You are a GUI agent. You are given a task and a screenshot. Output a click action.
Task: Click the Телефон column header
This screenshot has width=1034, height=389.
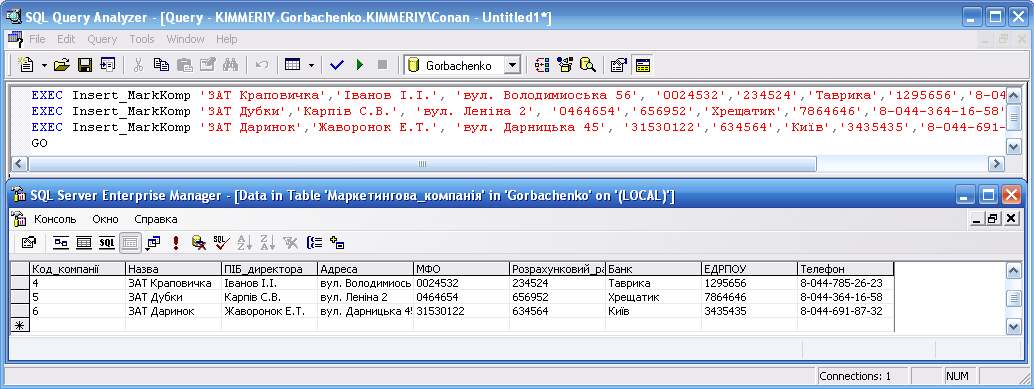(x=845, y=269)
